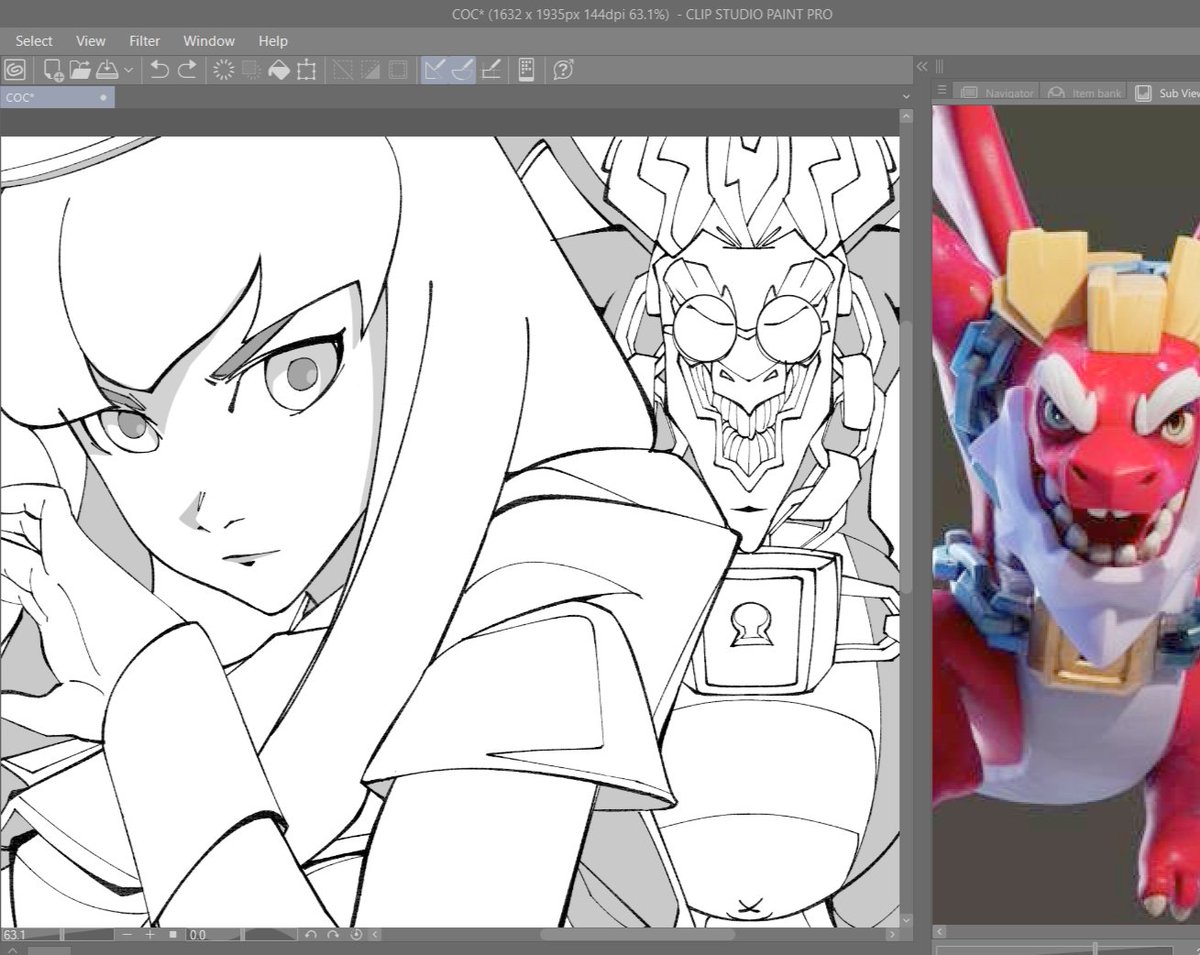Click the Open file folder icon
This screenshot has width=1200, height=955.
(80, 70)
